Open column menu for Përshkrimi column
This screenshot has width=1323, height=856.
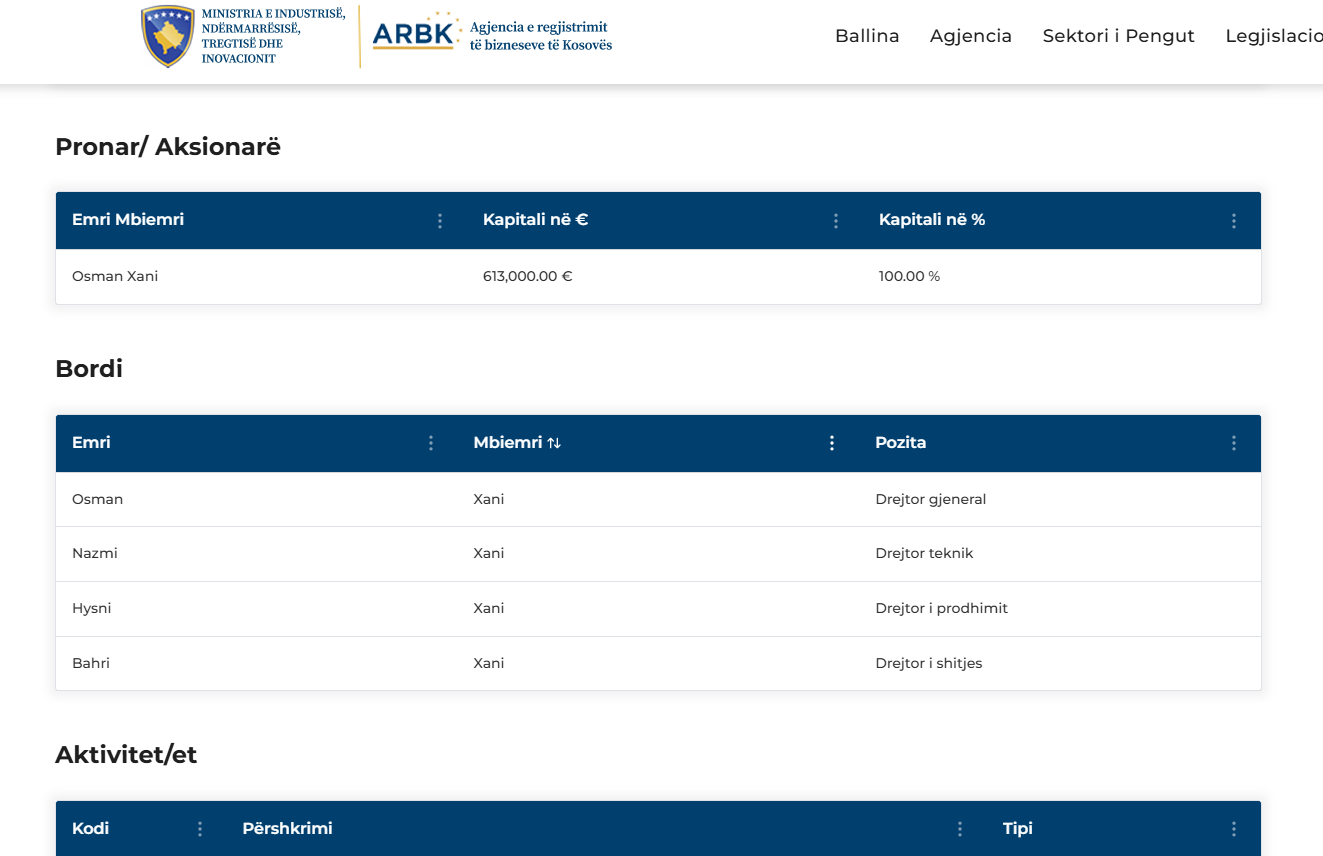coord(960,829)
